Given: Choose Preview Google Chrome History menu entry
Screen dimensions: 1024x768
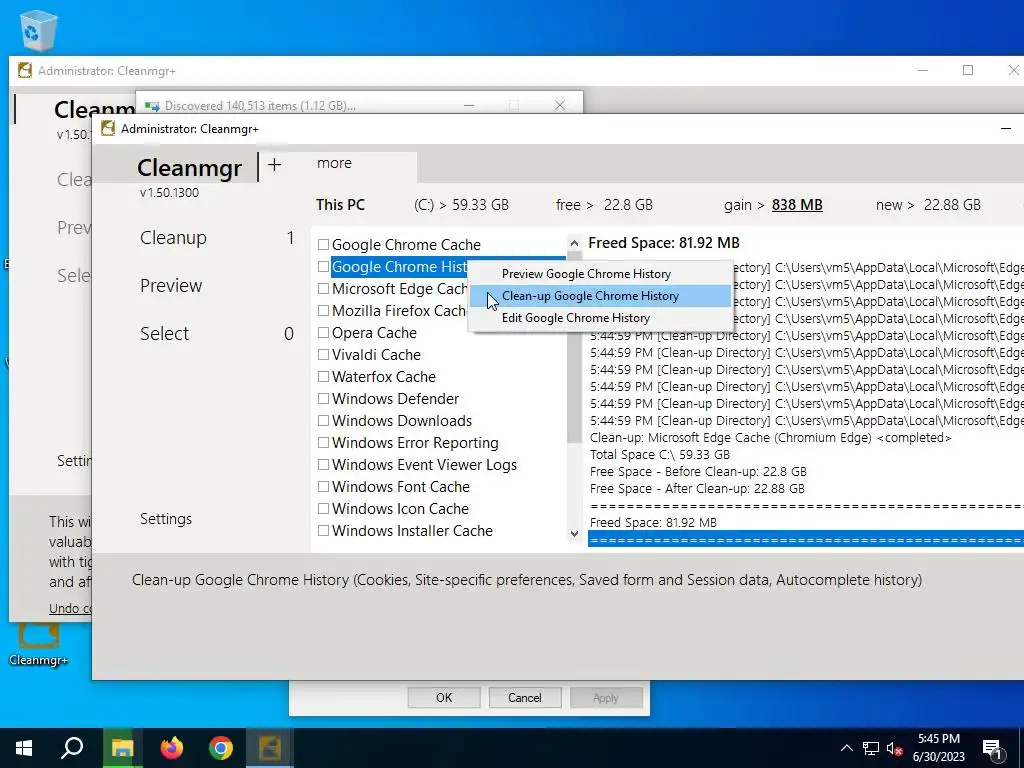Looking at the screenshot, I should [x=600, y=274].
